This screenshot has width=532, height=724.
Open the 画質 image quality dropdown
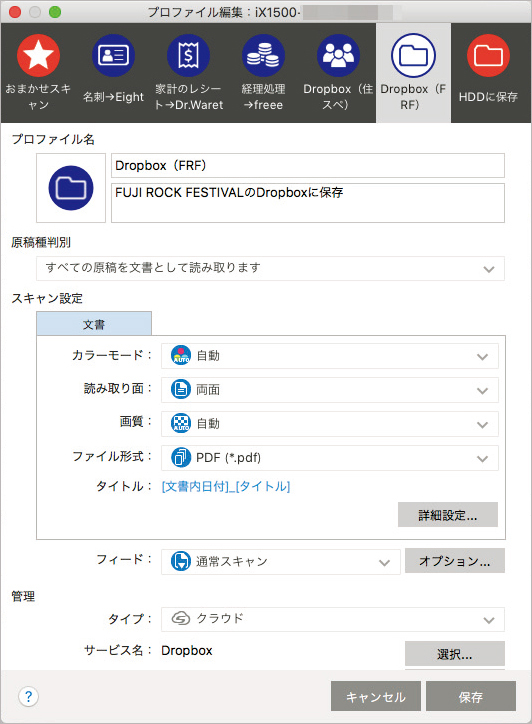tap(330, 424)
